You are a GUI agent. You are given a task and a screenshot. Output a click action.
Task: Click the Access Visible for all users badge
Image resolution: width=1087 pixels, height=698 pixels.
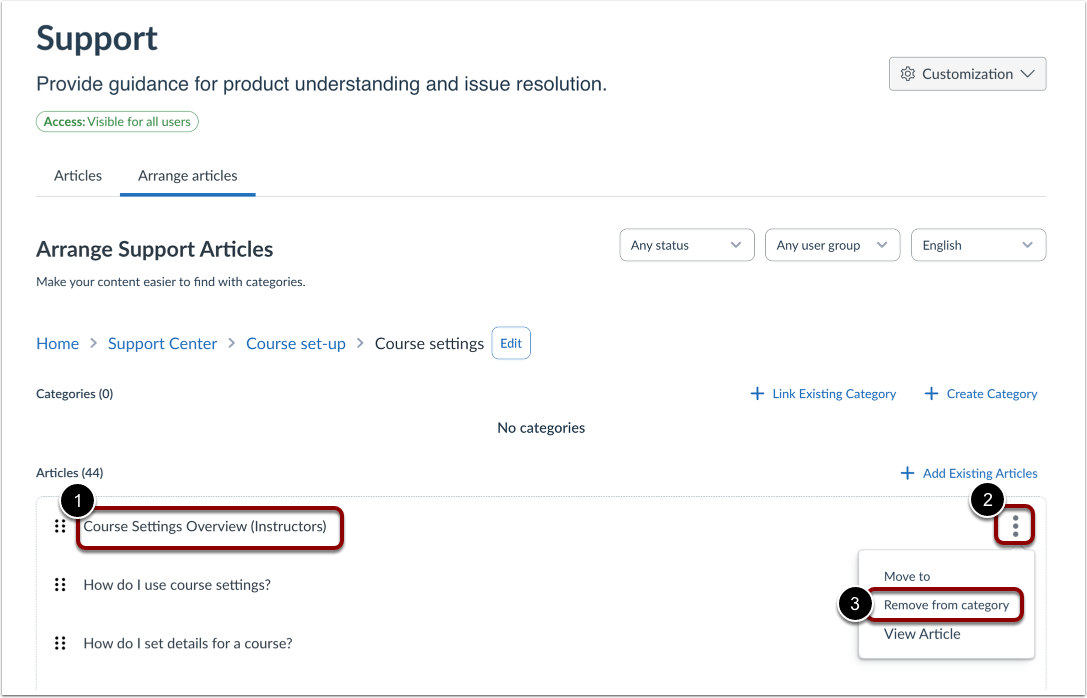point(117,121)
